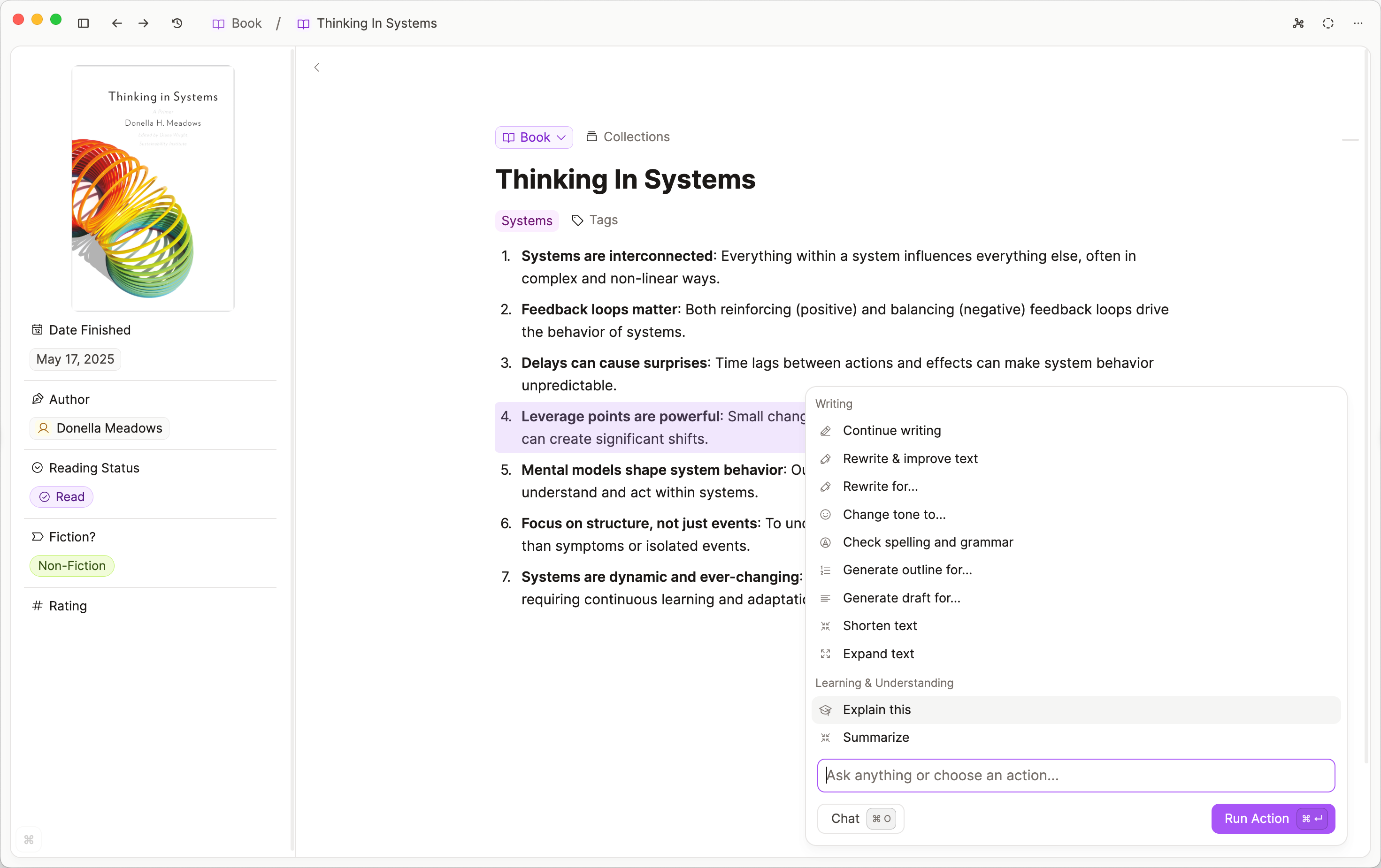Open focus mode with the dashed circle icon

(x=1327, y=23)
